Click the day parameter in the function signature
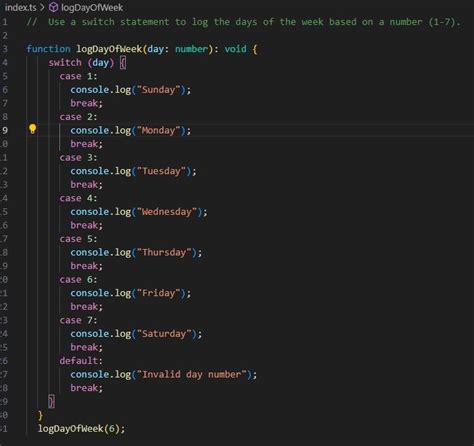This screenshot has width=474, height=446. coord(156,49)
